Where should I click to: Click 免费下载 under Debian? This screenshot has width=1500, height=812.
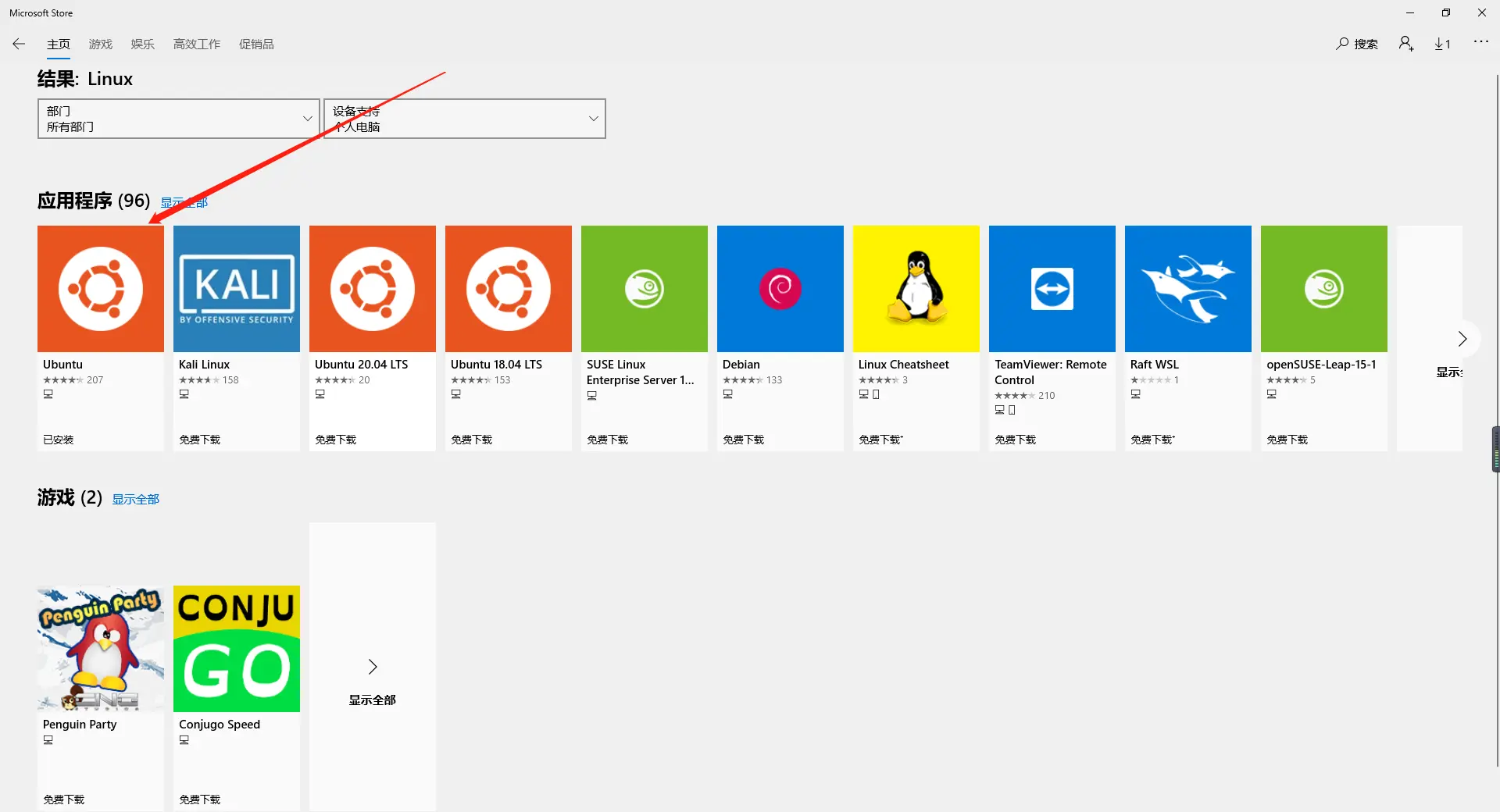(x=744, y=440)
